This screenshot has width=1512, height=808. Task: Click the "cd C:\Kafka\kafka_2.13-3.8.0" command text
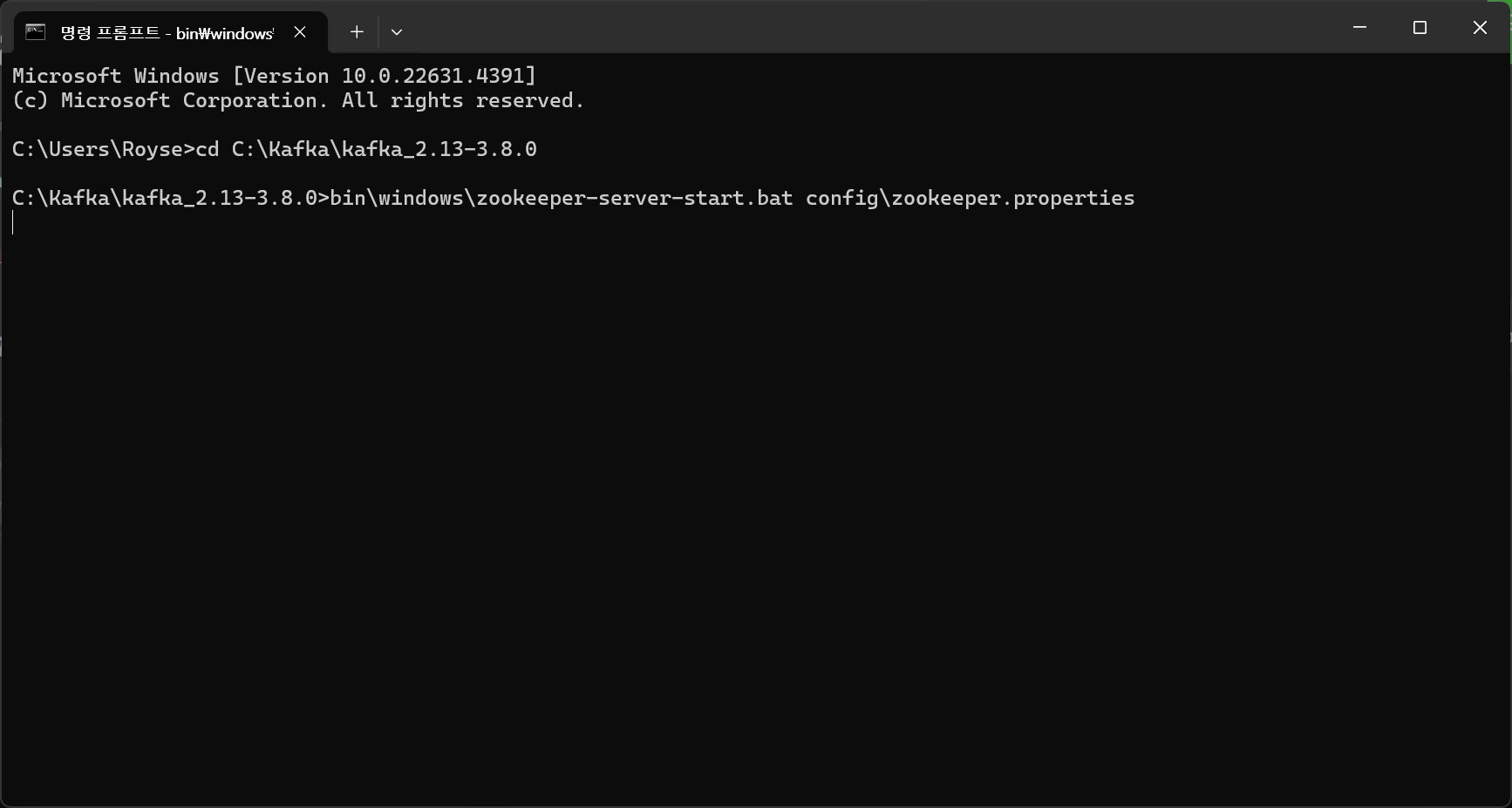click(366, 149)
